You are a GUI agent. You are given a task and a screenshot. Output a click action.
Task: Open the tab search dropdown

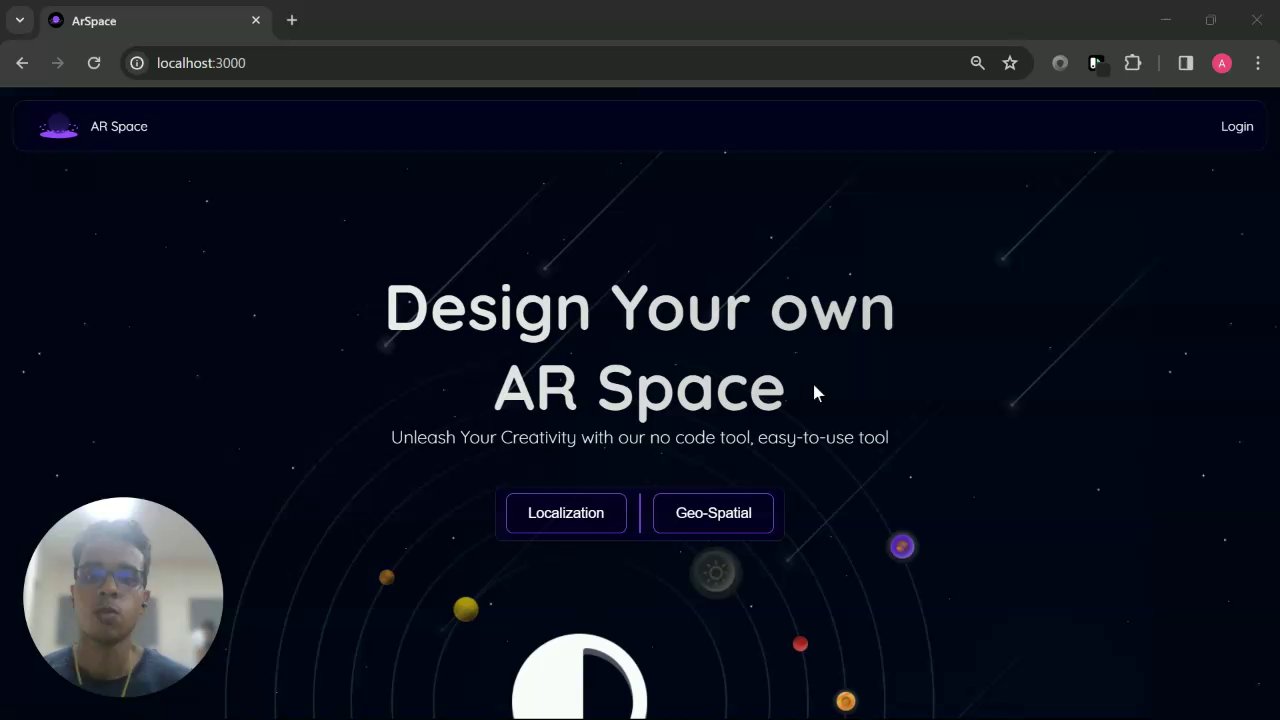point(19,20)
